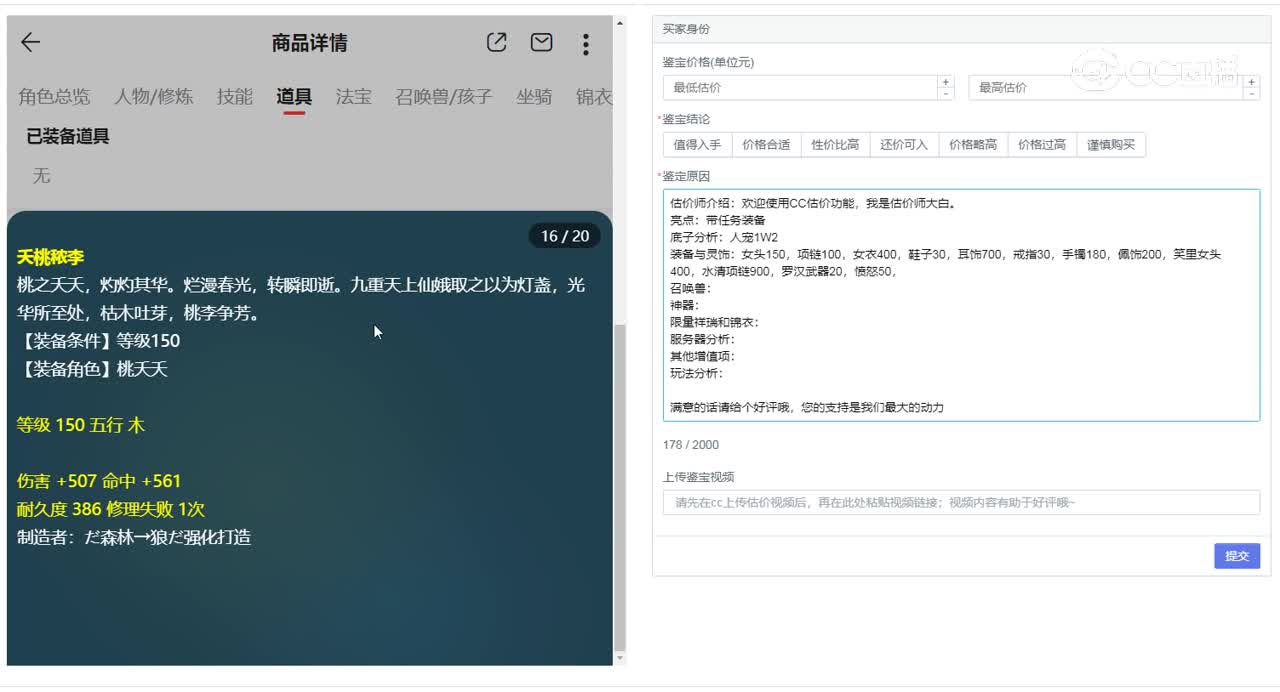
Task: Click the envelope message icon
Action: tap(540, 42)
